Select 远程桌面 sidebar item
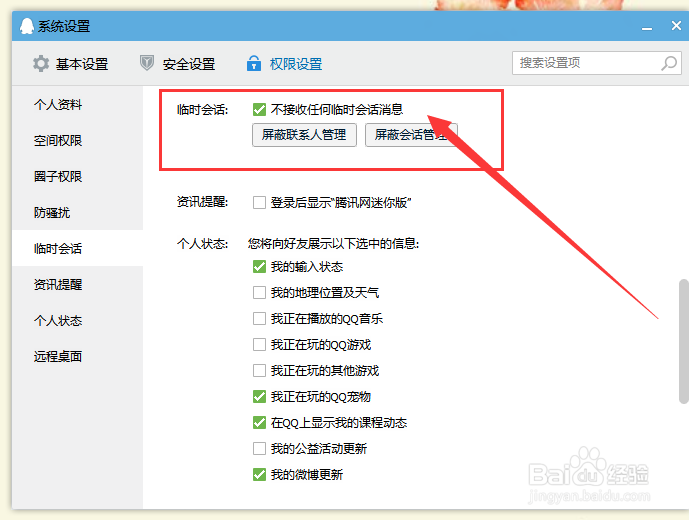This screenshot has width=689, height=520. [x=58, y=356]
